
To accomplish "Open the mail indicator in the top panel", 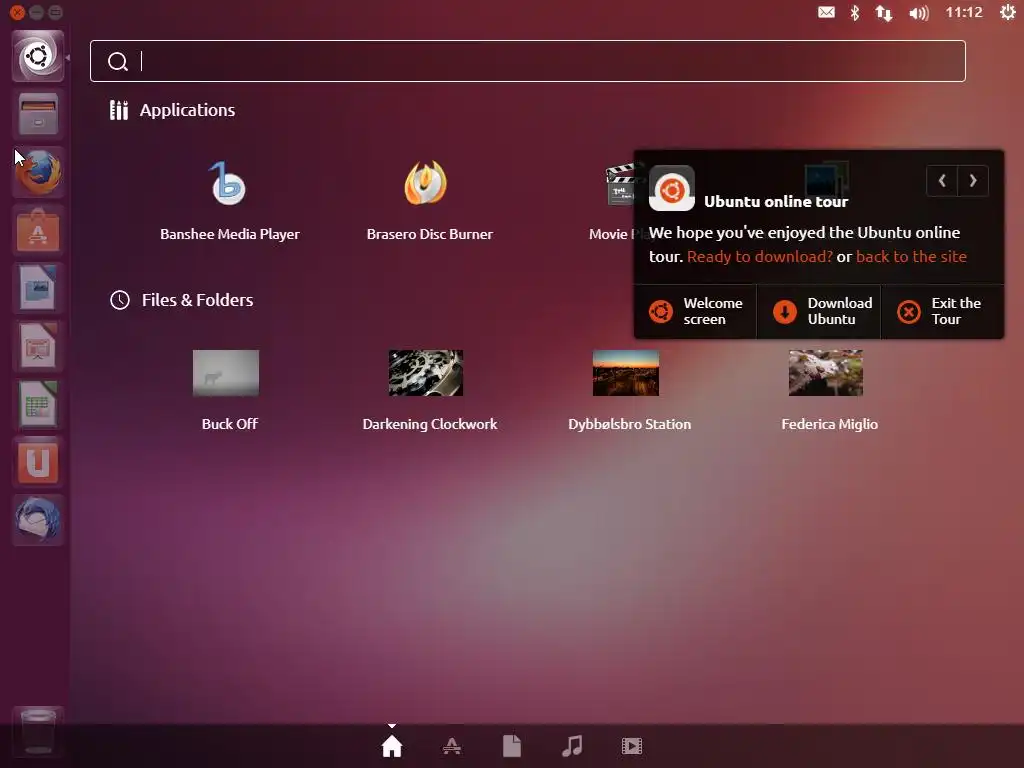I will pyautogui.click(x=826, y=12).
